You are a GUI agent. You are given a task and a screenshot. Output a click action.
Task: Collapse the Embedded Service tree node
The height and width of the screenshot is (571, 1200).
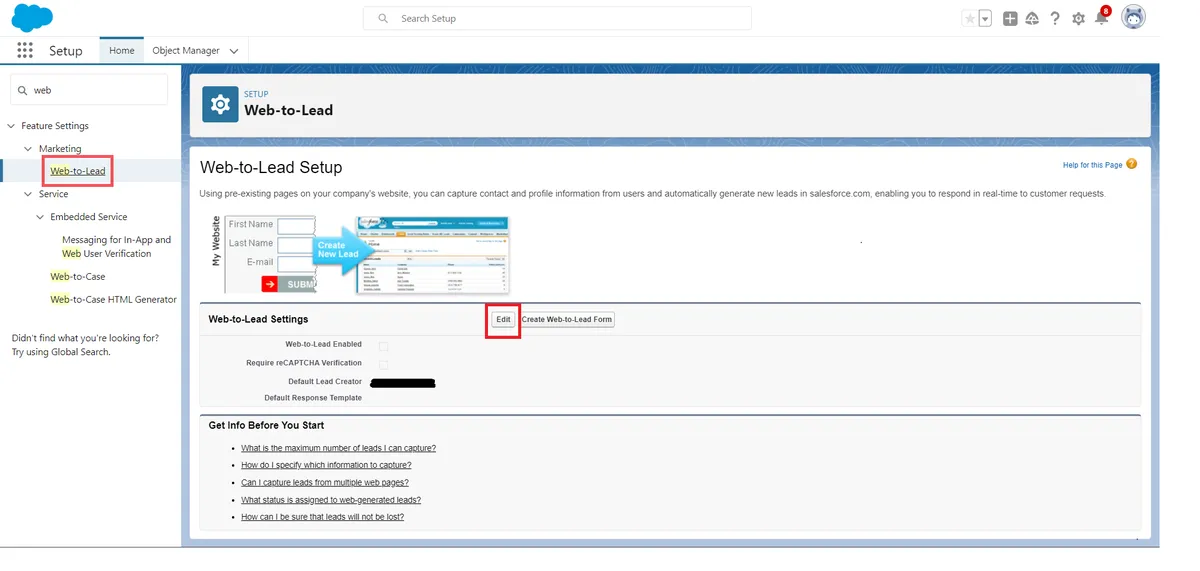[x=40, y=217]
